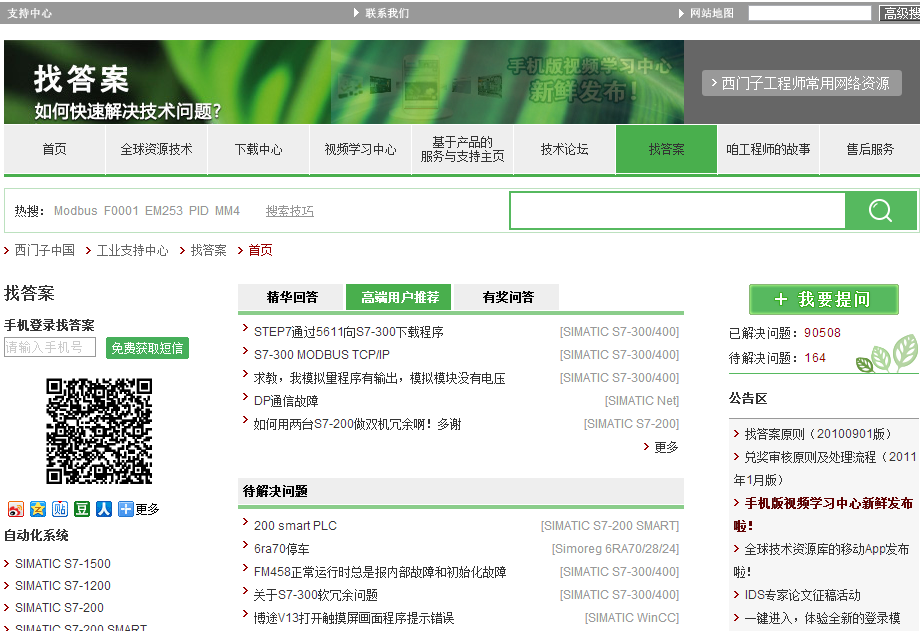Open 售后服务 navigation item
Viewport: 920px width, 631px height.
point(870,149)
